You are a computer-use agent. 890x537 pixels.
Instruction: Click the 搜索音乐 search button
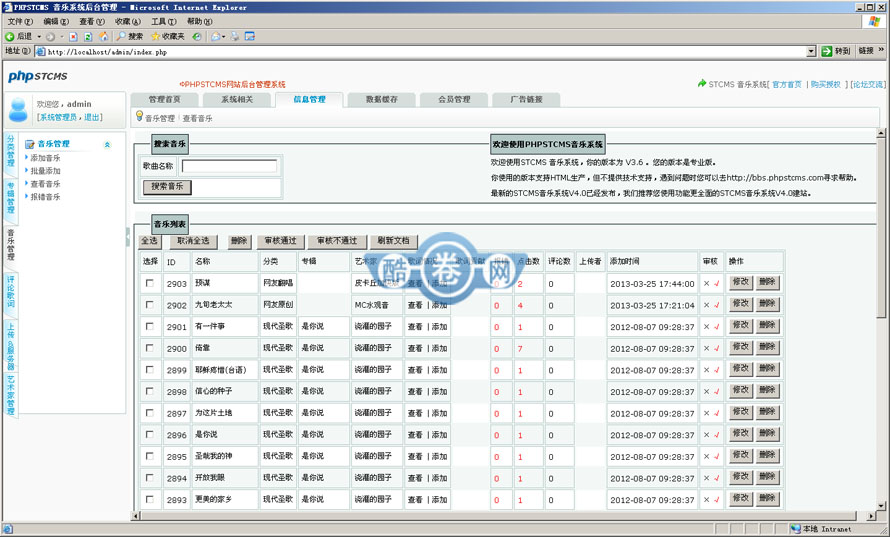pos(167,187)
